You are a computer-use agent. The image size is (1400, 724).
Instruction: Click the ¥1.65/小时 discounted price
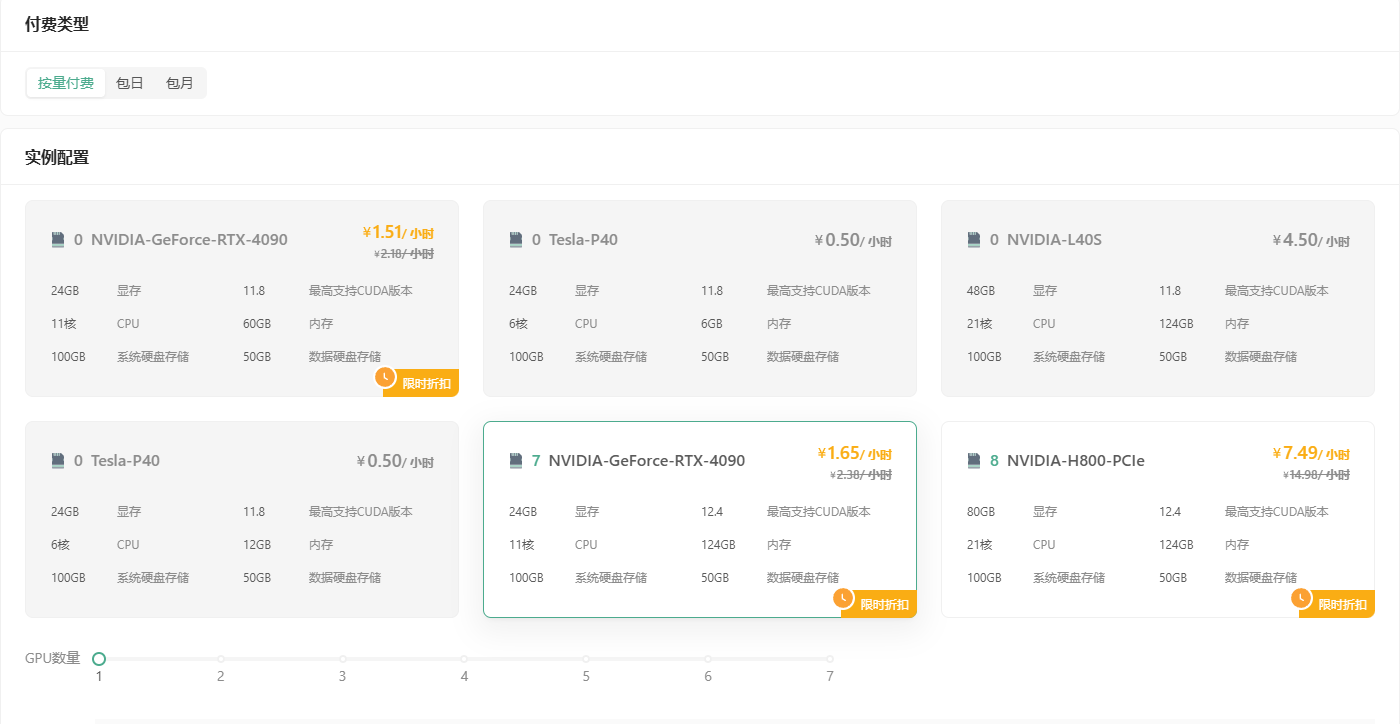(x=853, y=453)
